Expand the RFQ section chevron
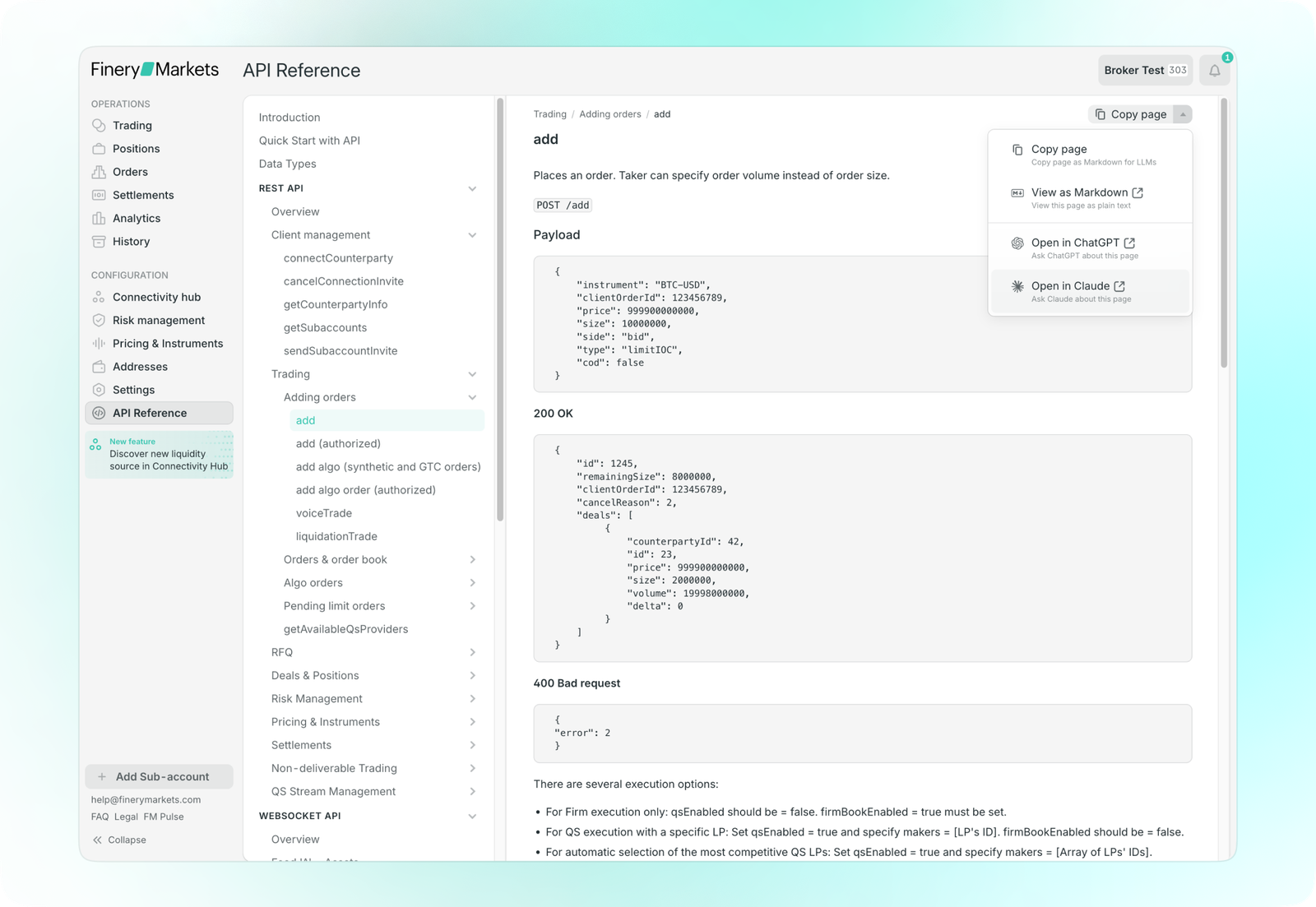This screenshot has width=1316, height=907. [472, 652]
